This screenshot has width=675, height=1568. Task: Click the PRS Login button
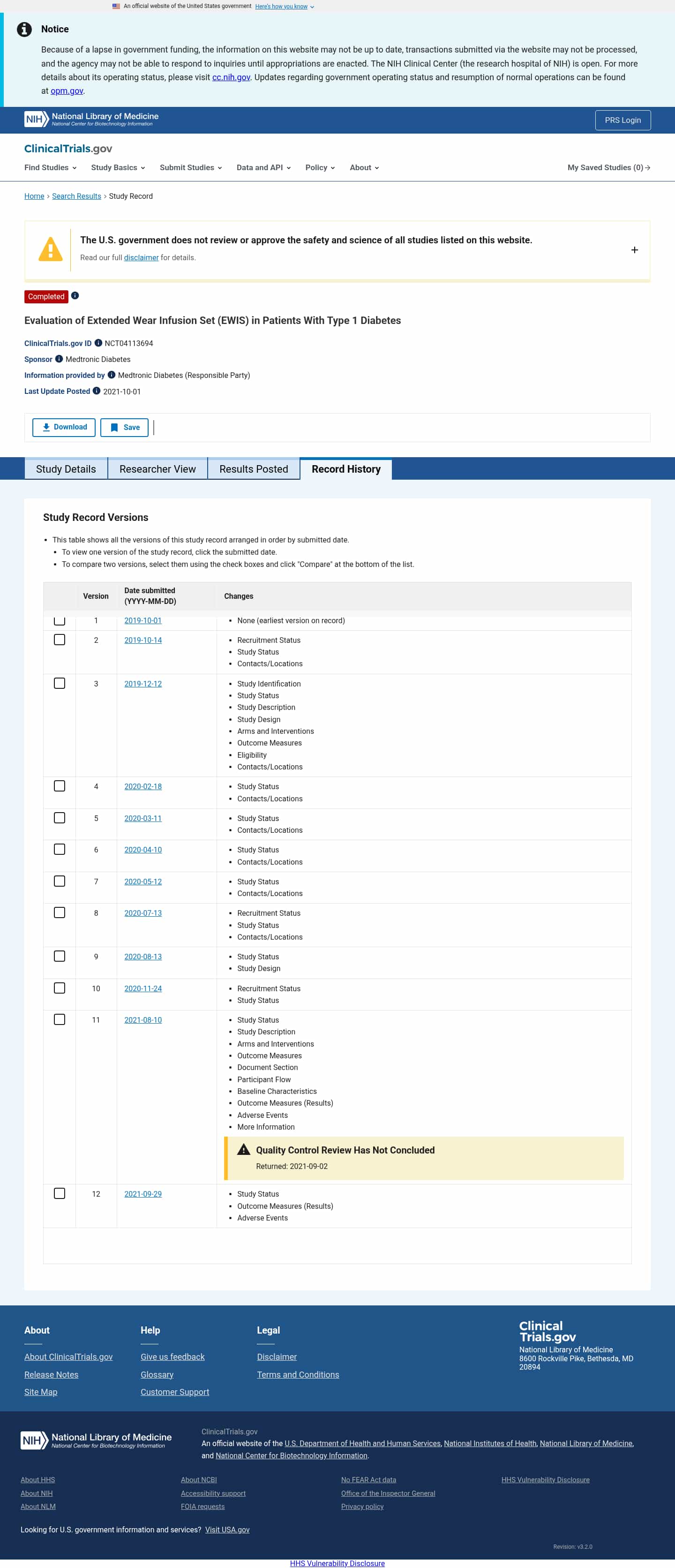622,120
